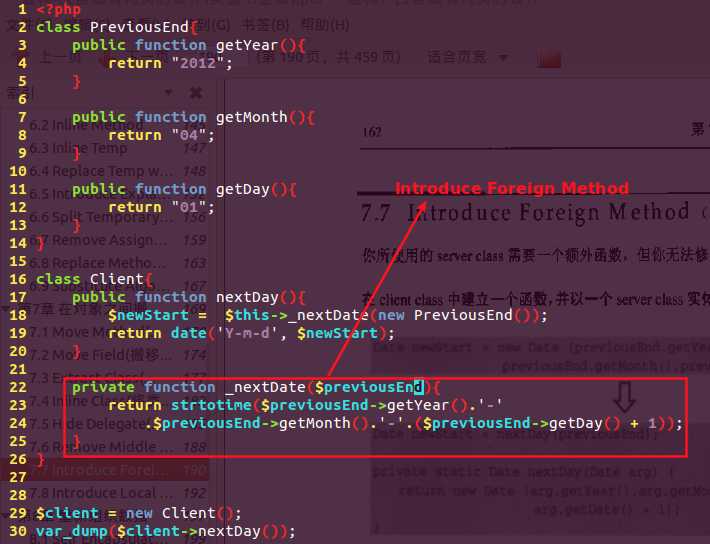The height and width of the screenshot is (544, 710).
Task: Click next page arrow in PDF viewer
Action: pos(105,59)
